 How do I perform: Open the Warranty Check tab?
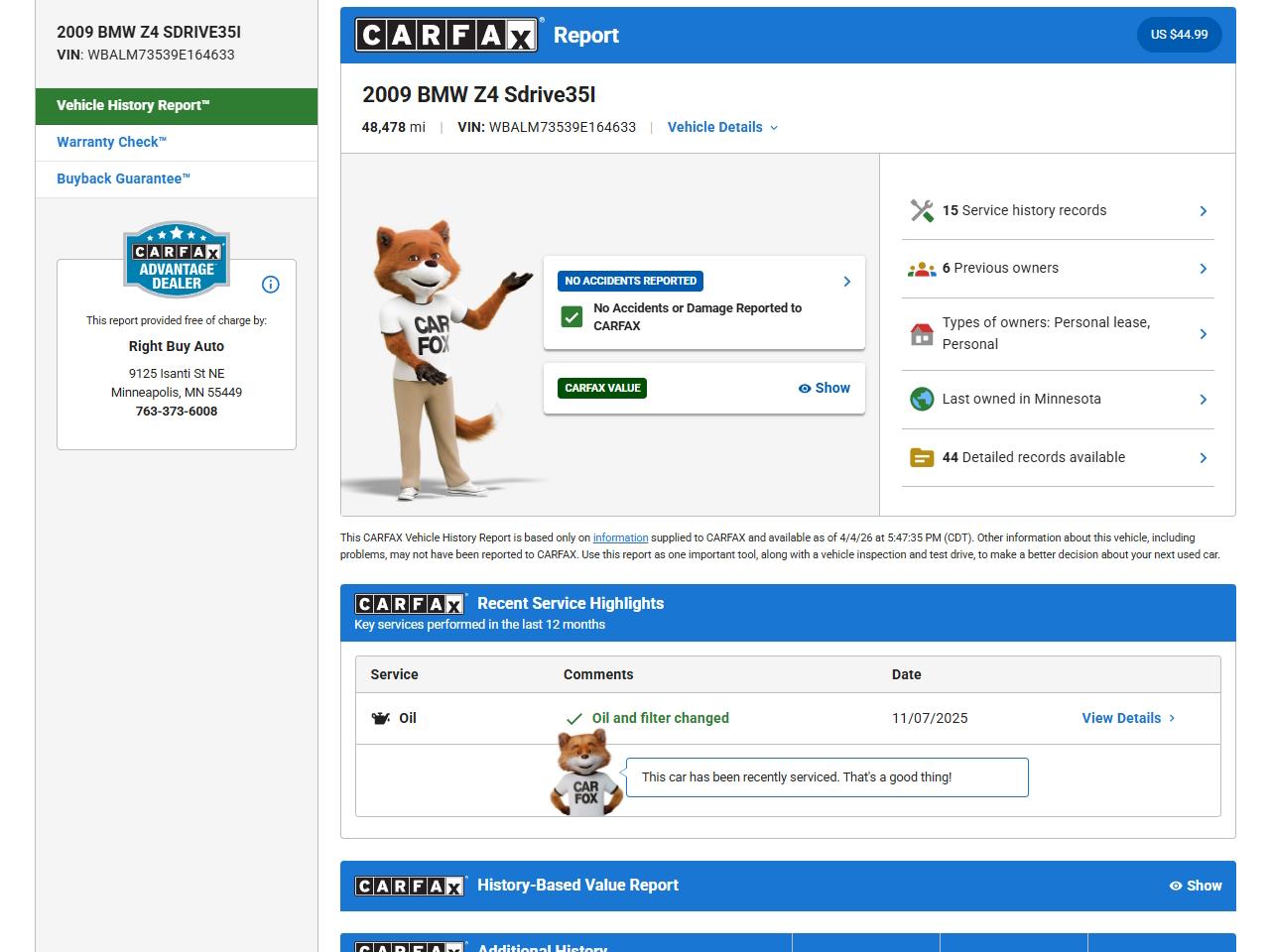pyautogui.click(x=111, y=142)
